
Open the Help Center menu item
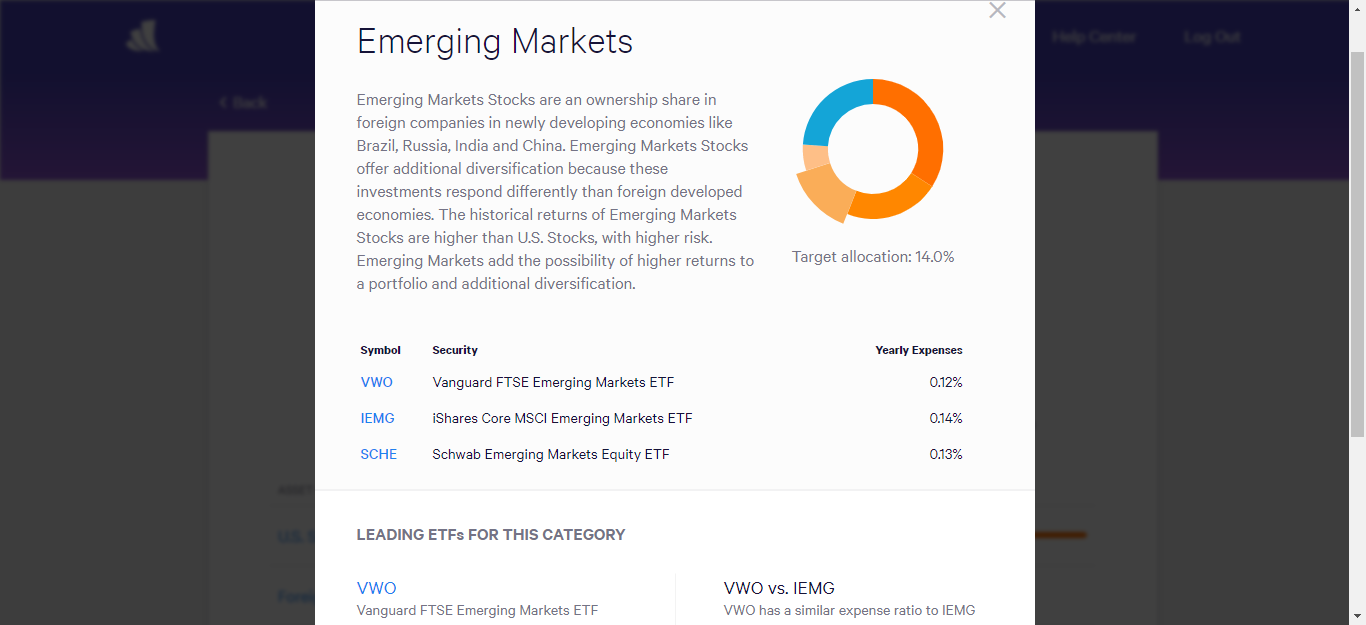[x=1093, y=37]
